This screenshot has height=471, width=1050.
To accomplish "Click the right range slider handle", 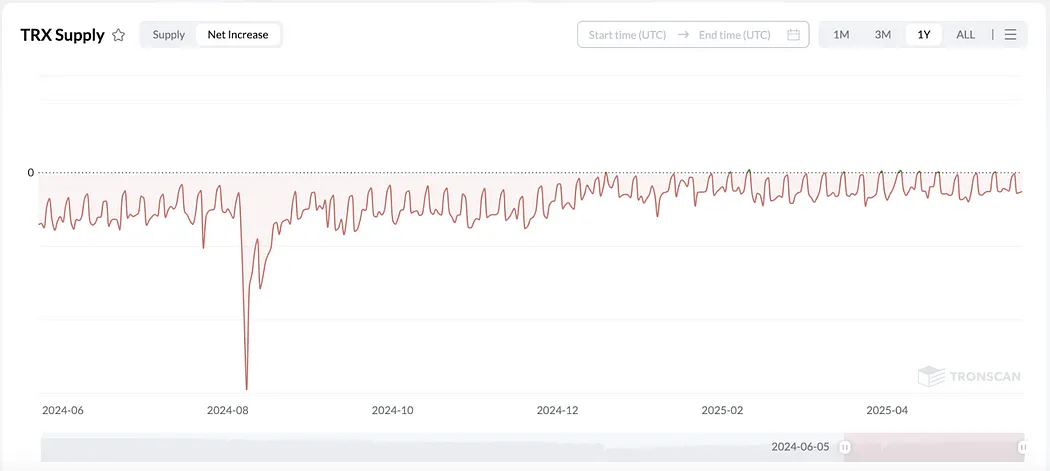I will pos(1022,447).
